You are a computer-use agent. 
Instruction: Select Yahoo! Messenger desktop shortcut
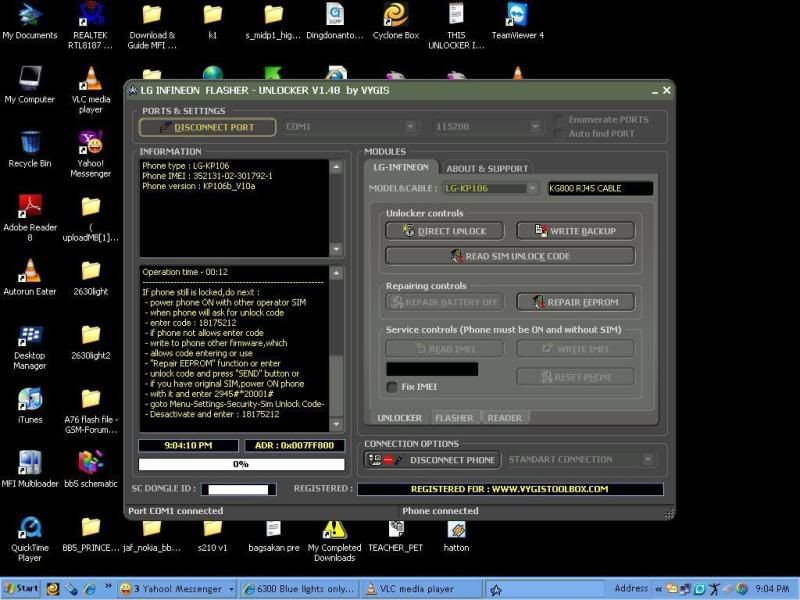point(90,154)
